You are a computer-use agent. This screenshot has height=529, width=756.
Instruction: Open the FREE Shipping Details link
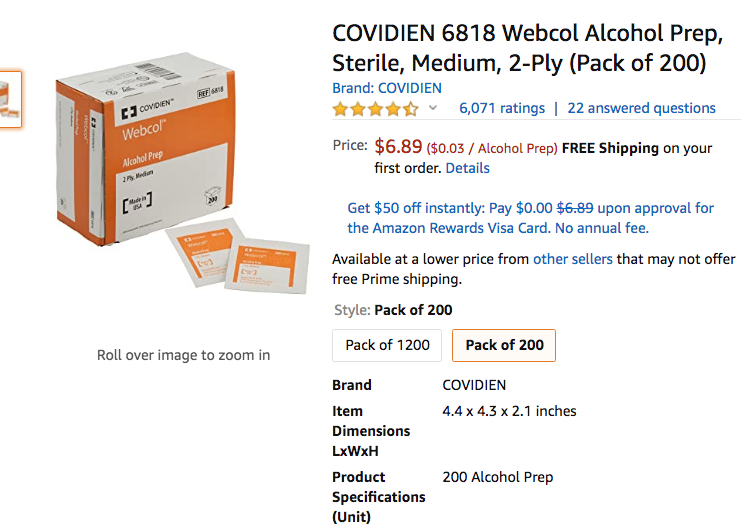[467, 168]
